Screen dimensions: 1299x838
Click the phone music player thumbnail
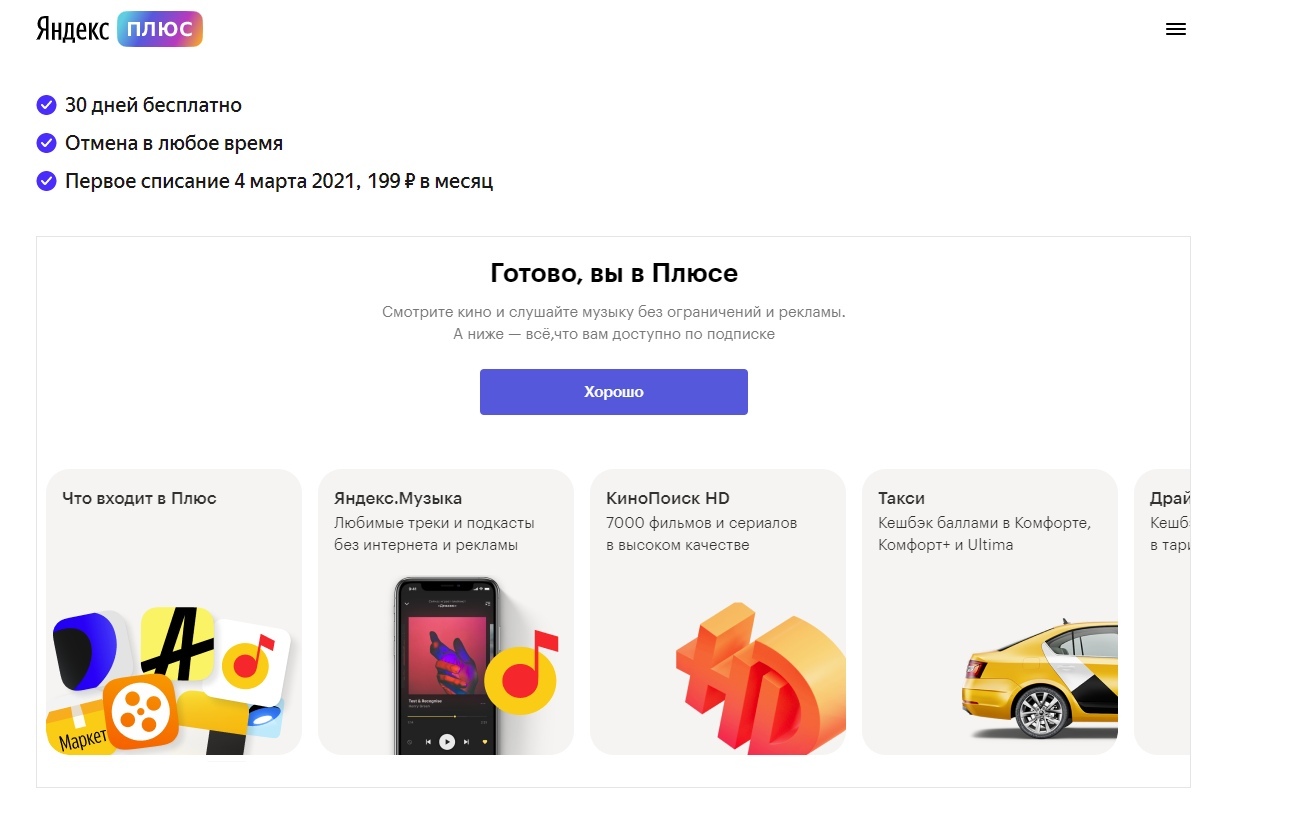click(446, 666)
